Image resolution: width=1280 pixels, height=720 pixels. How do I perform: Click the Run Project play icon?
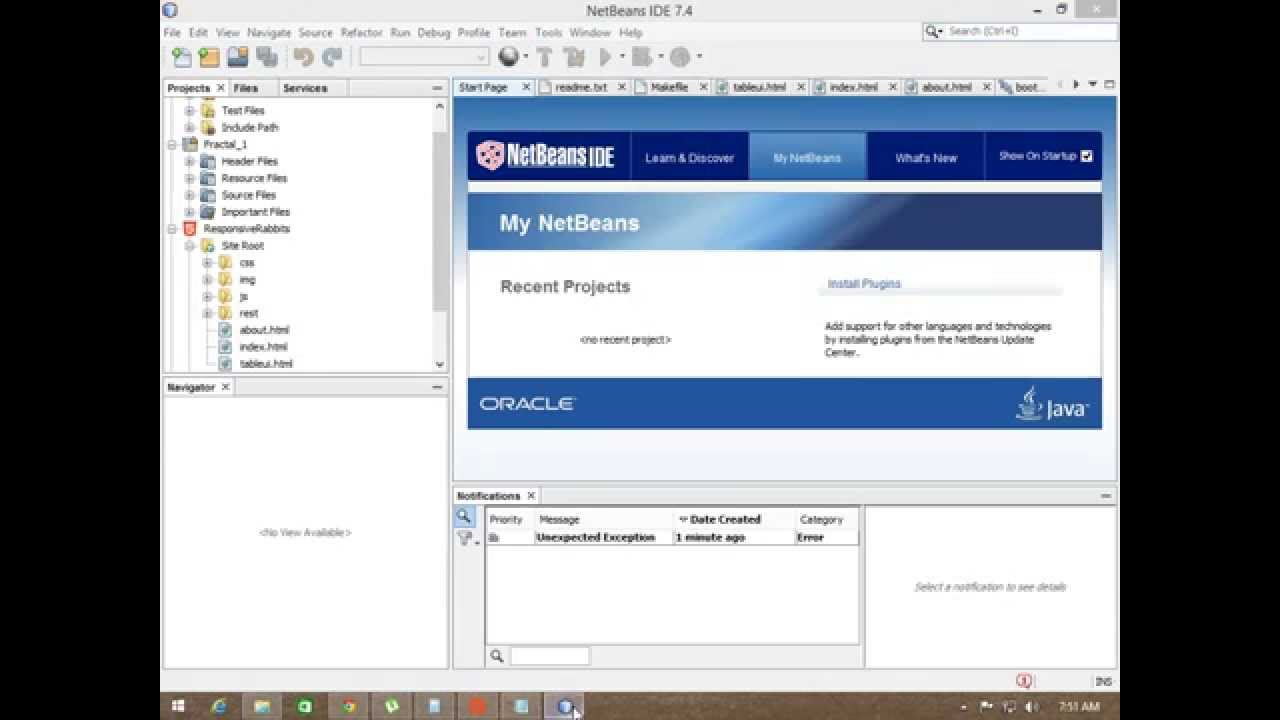pos(605,57)
